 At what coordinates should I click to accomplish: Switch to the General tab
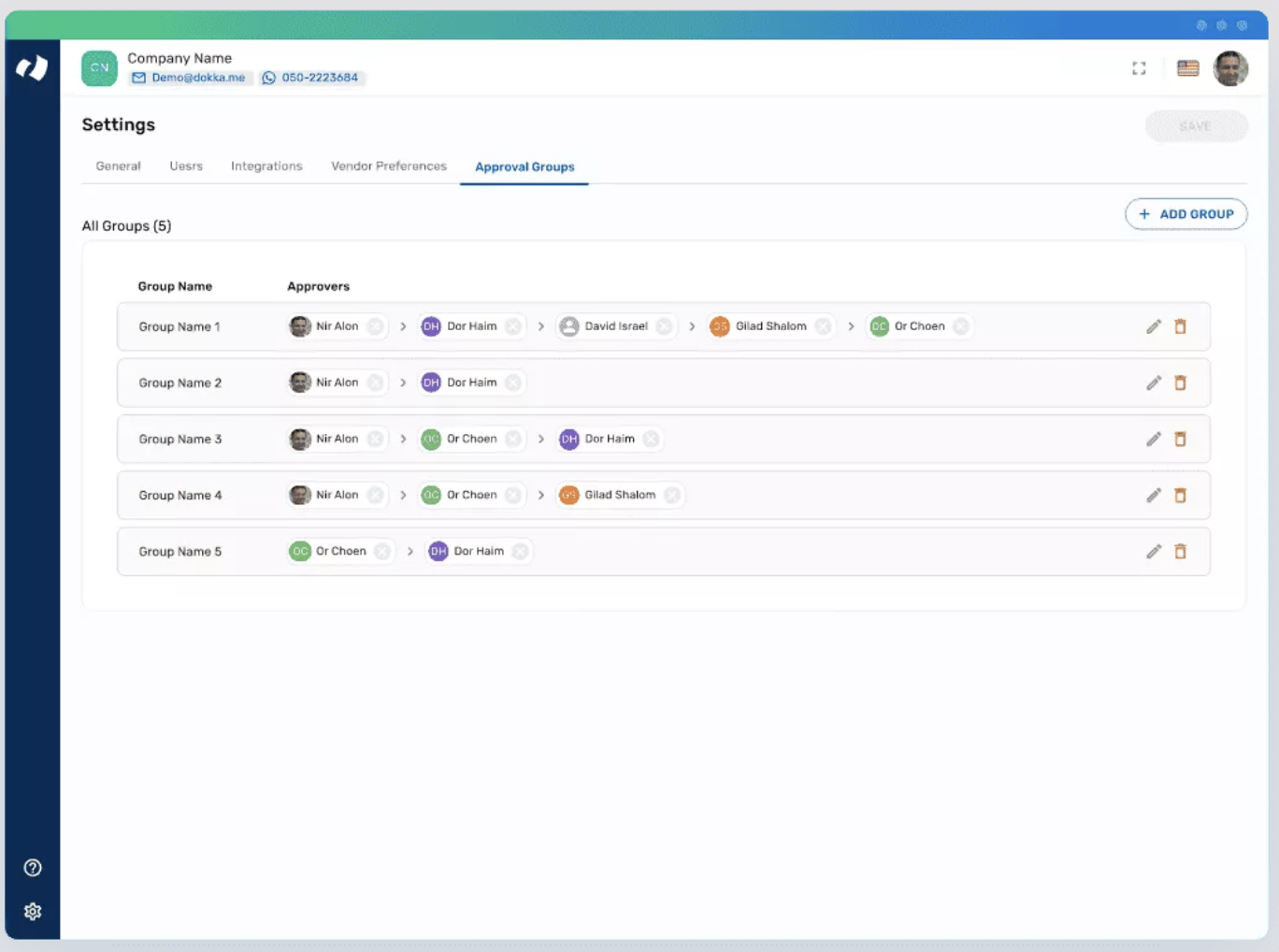point(118,166)
